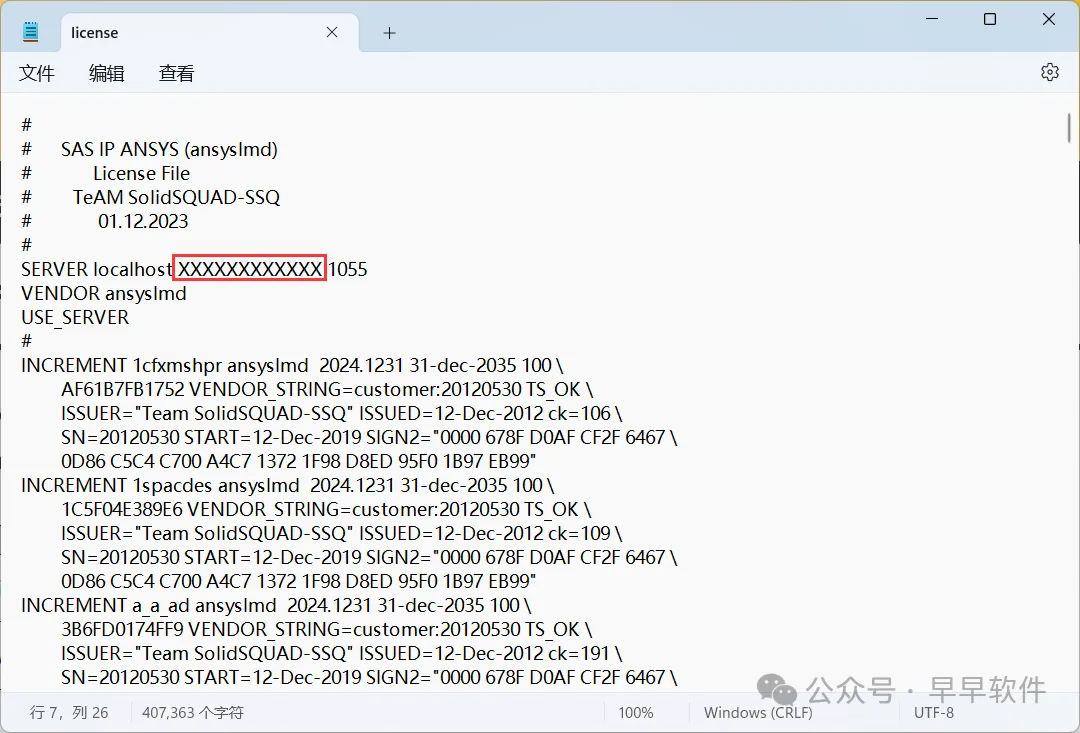The height and width of the screenshot is (733, 1080).
Task: Click the INCREMENT a_a_ad line
Action: pyautogui.click(x=276, y=605)
